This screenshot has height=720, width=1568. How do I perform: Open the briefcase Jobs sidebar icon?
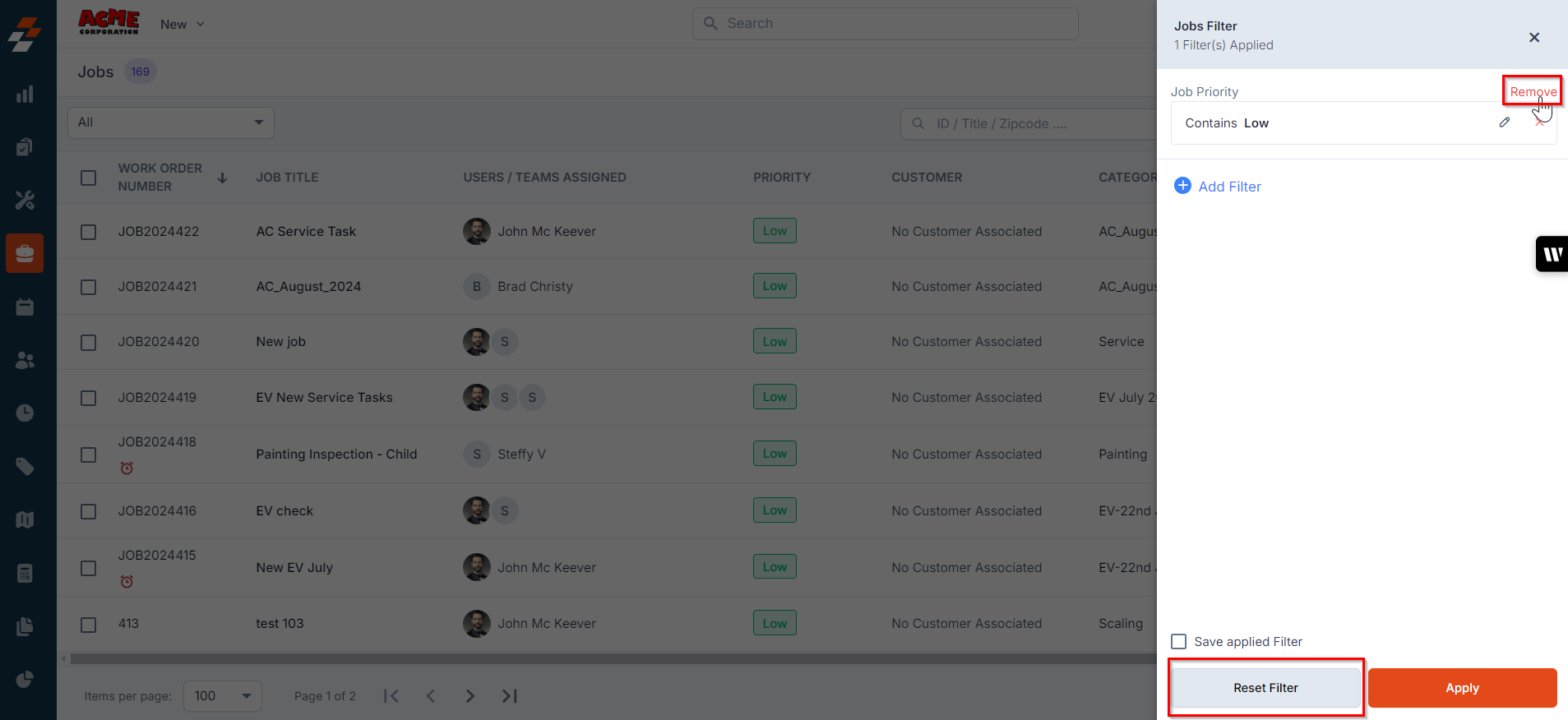[x=25, y=253]
